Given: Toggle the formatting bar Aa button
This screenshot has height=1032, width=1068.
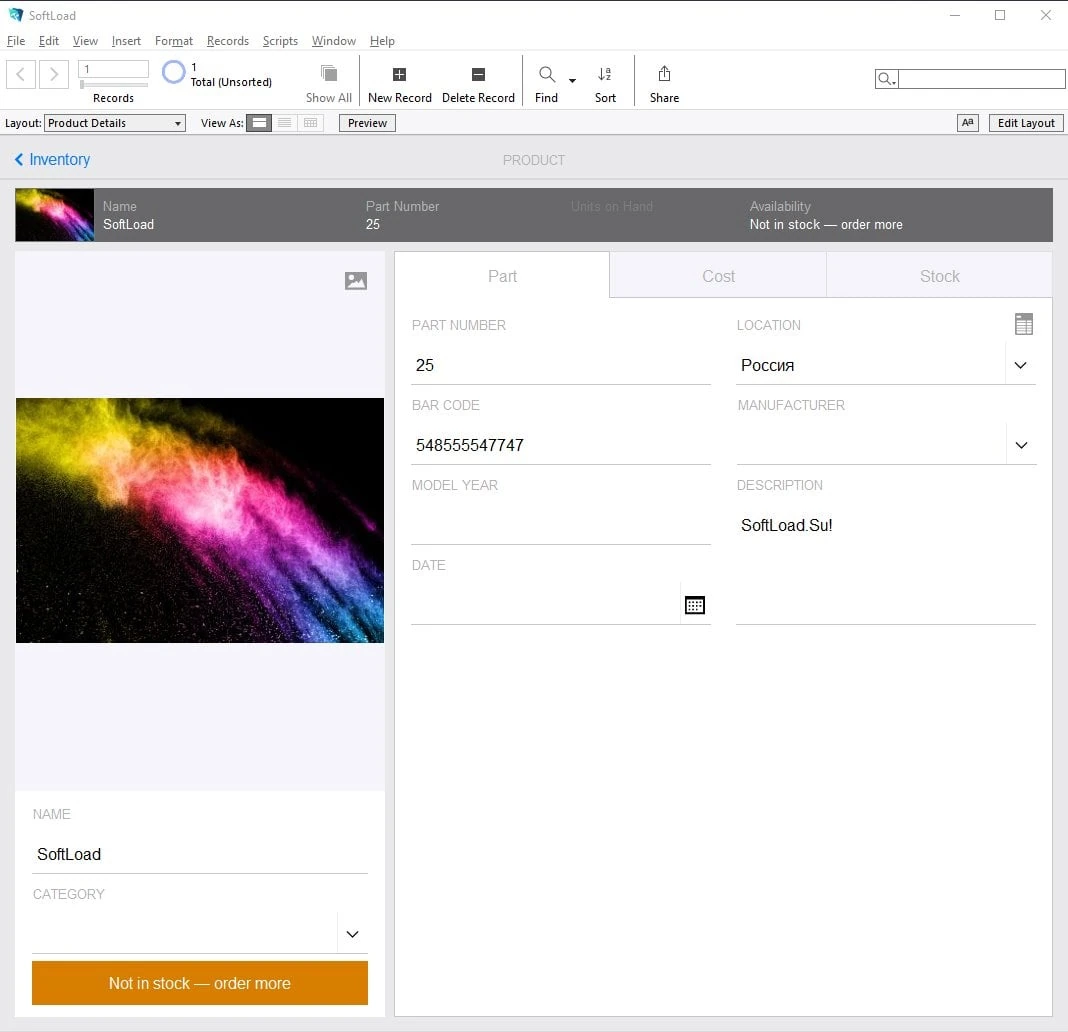Looking at the screenshot, I should click(x=968, y=123).
